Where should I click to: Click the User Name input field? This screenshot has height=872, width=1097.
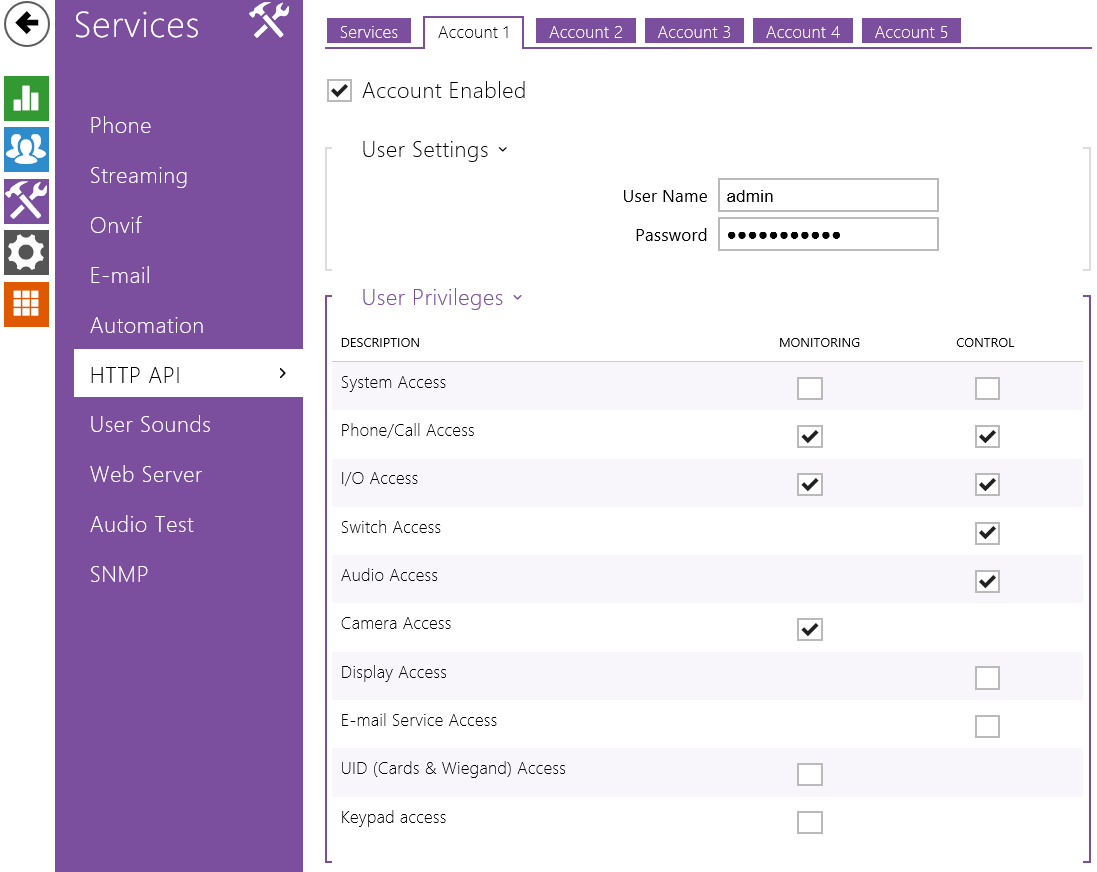point(828,196)
